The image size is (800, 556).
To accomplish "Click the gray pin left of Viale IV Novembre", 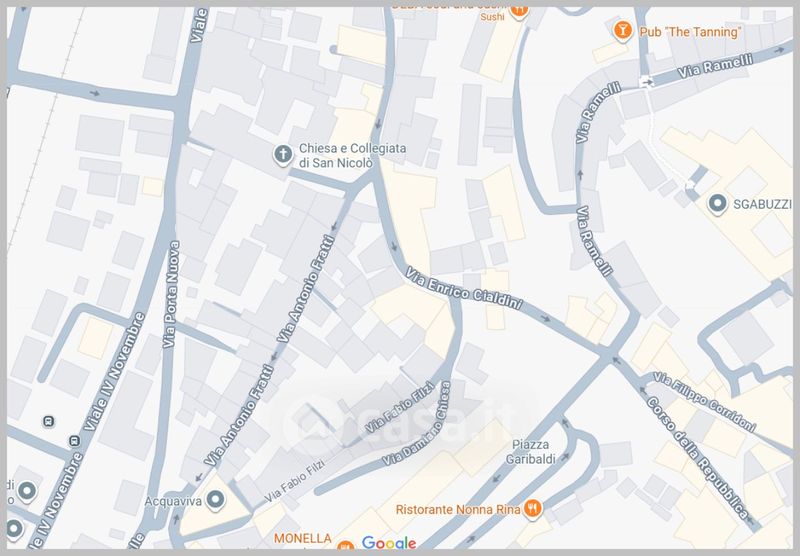I will point(27,491).
